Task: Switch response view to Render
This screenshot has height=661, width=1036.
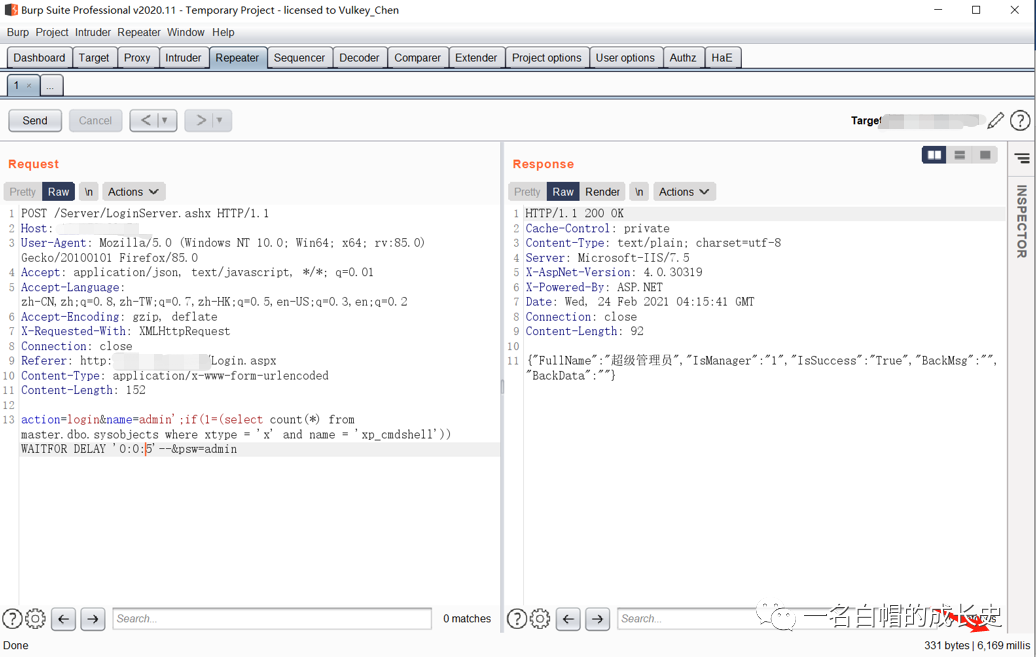Action: [603, 192]
